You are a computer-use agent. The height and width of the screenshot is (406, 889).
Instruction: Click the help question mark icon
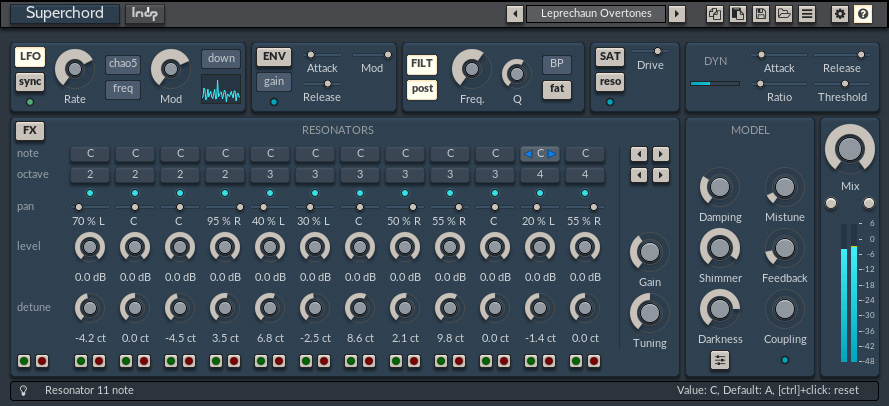coord(863,14)
